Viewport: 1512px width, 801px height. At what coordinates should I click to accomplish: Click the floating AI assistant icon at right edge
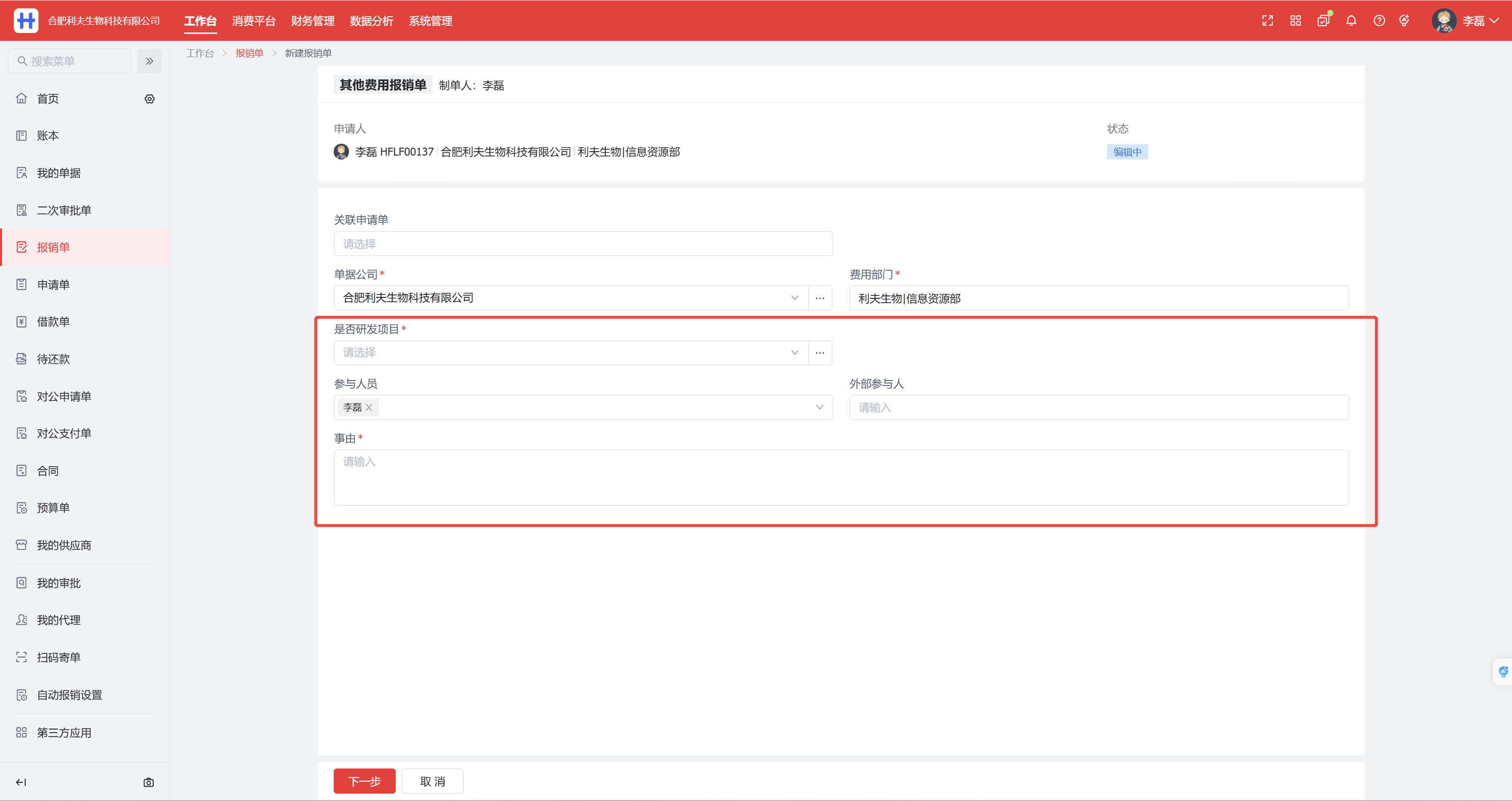click(x=1503, y=672)
